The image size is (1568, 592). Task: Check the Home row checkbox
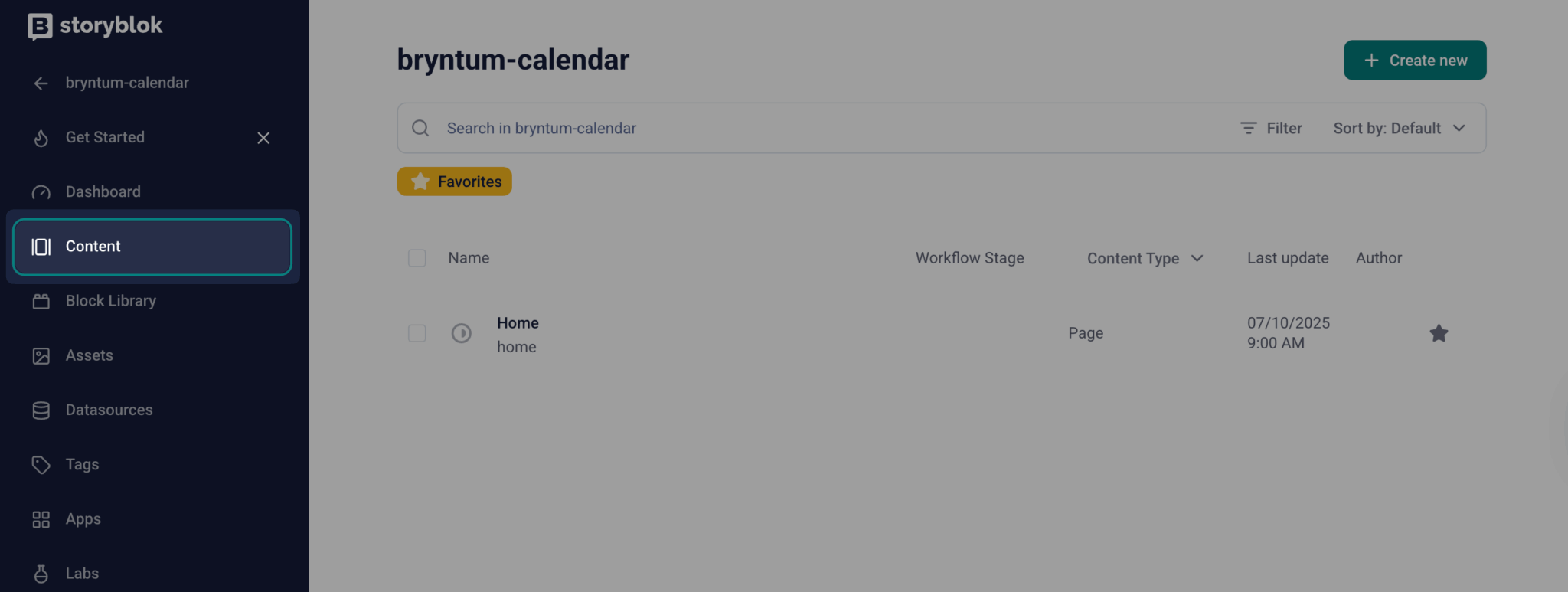click(417, 333)
